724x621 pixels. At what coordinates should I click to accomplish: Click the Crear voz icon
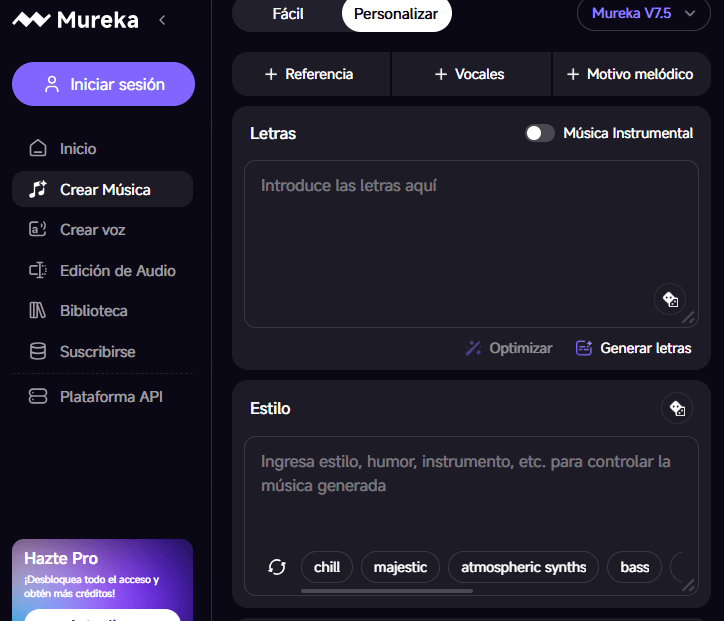click(x=38, y=229)
